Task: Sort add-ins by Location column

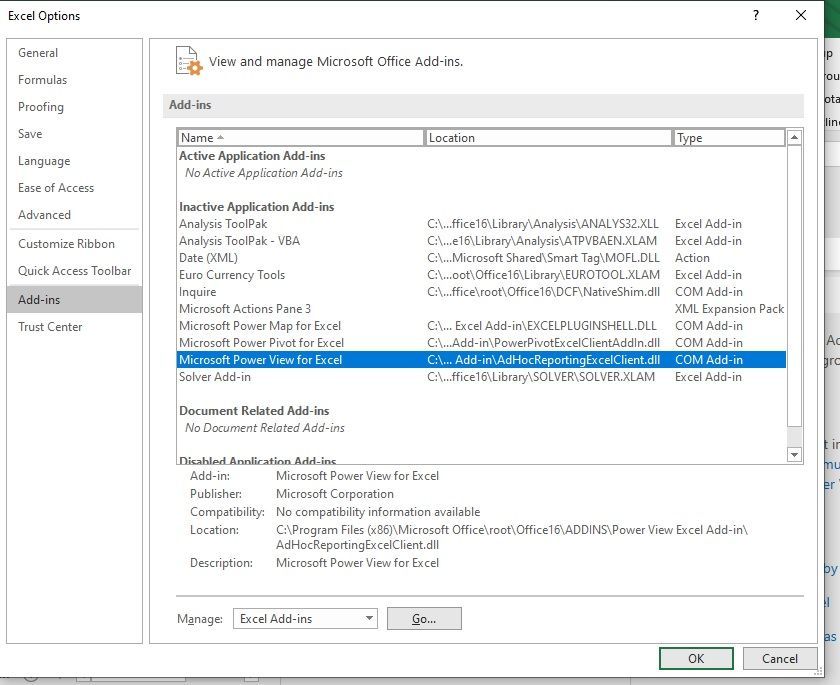Action: [x=548, y=138]
